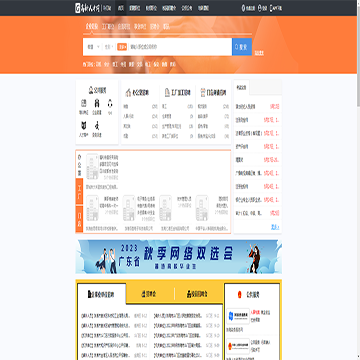Switch to the orange 工厂 vertical tab

point(79,192)
